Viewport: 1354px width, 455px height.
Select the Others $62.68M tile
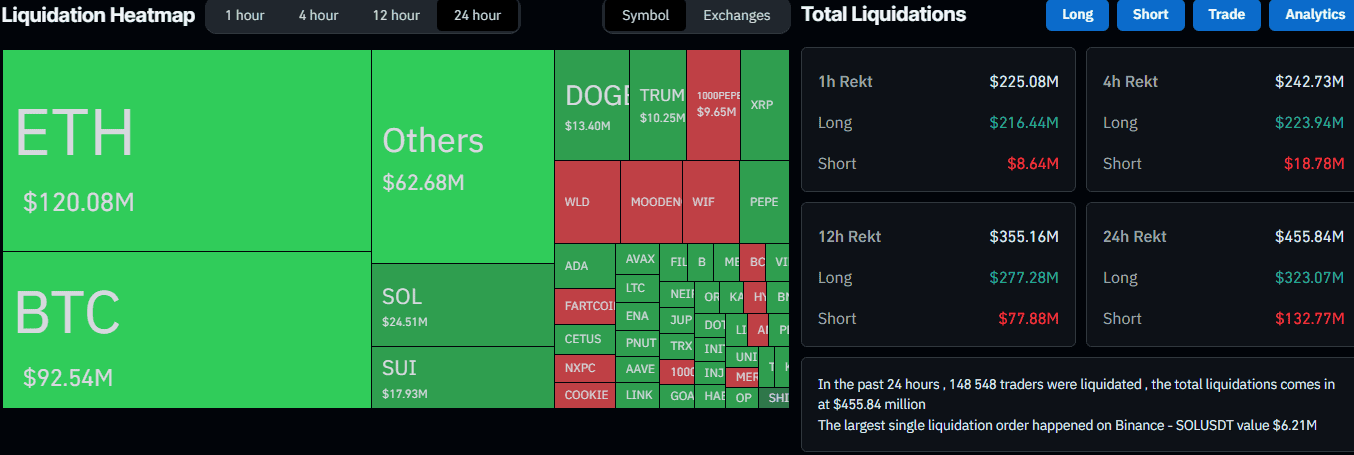[x=462, y=157]
